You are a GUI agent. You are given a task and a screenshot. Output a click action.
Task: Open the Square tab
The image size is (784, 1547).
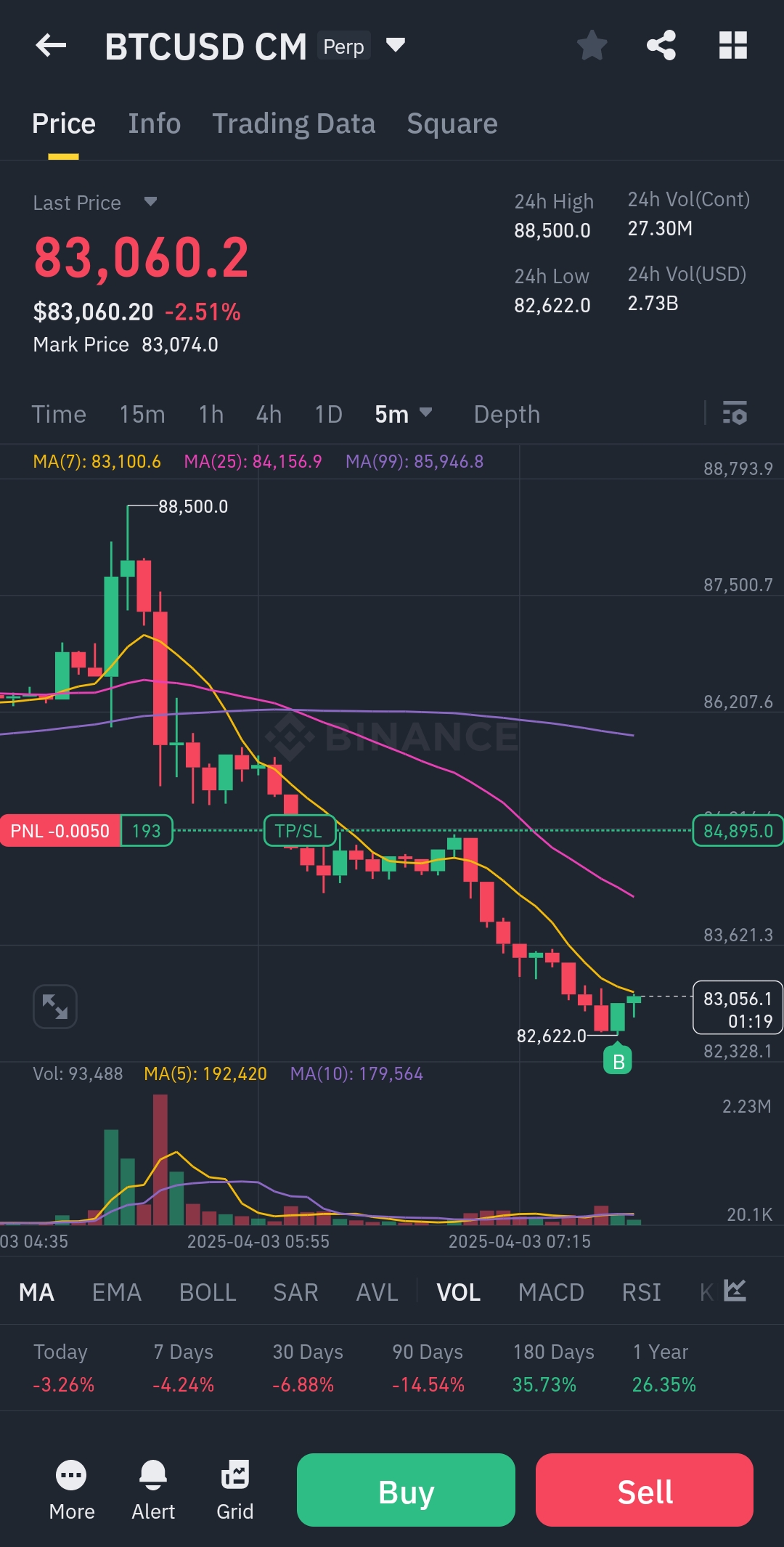coord(452,123)
